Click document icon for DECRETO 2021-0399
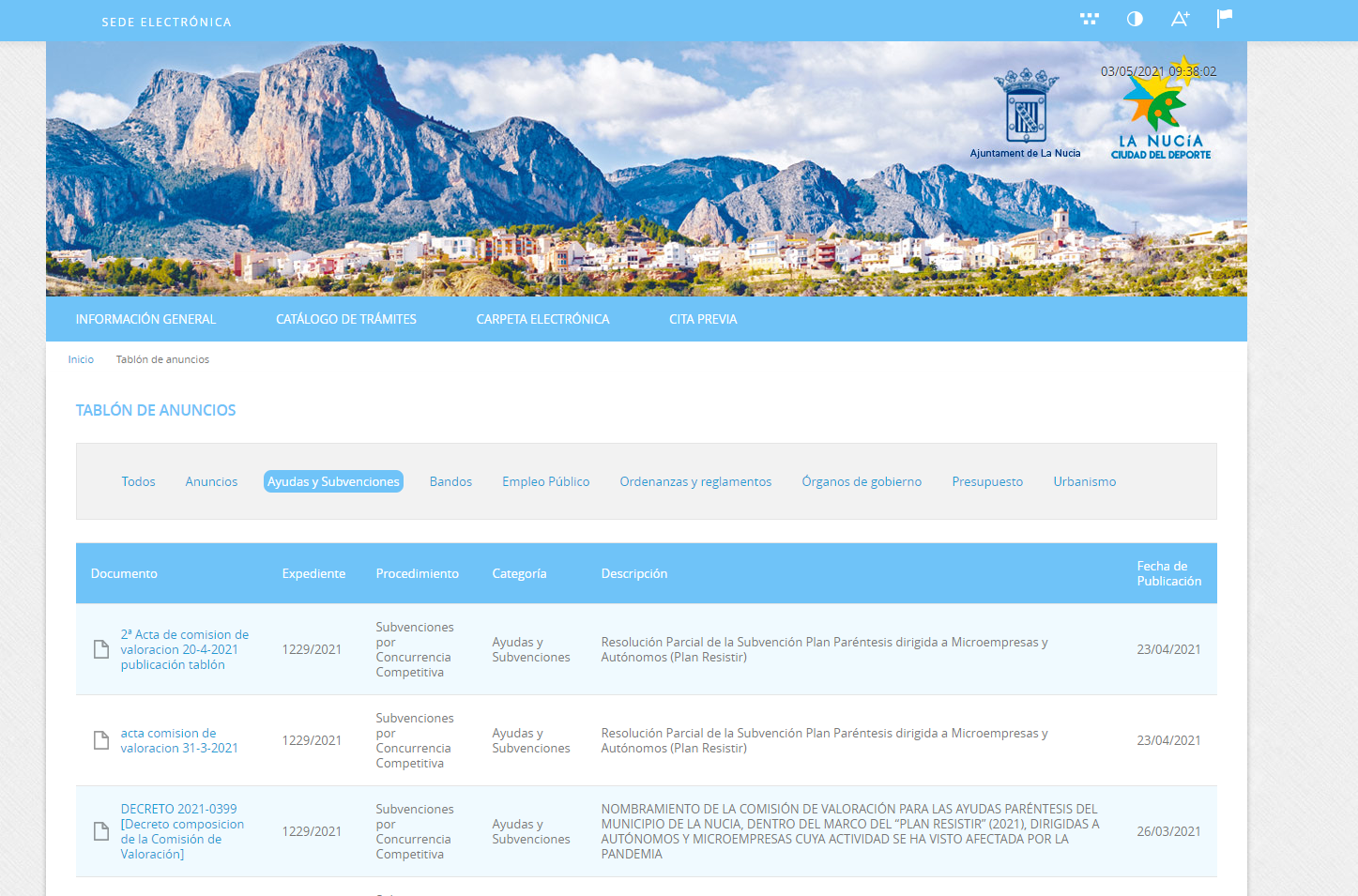The height and width of the screenshot is (896, 1358). coord(101,831)
